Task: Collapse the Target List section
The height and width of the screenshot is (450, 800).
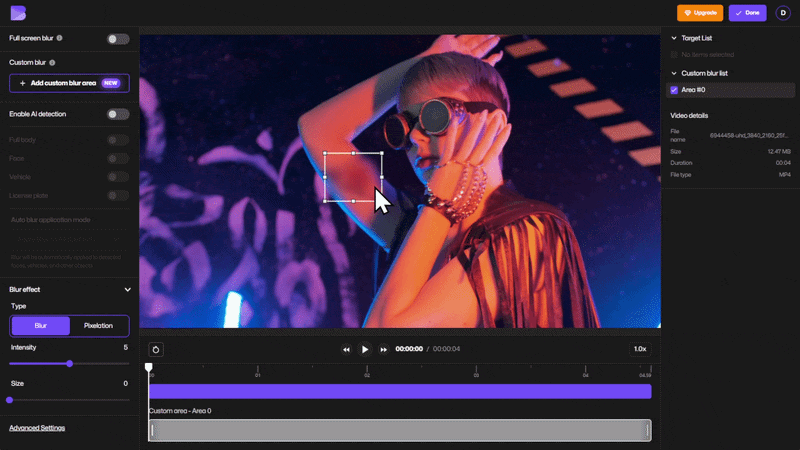Action: [674, 38]
